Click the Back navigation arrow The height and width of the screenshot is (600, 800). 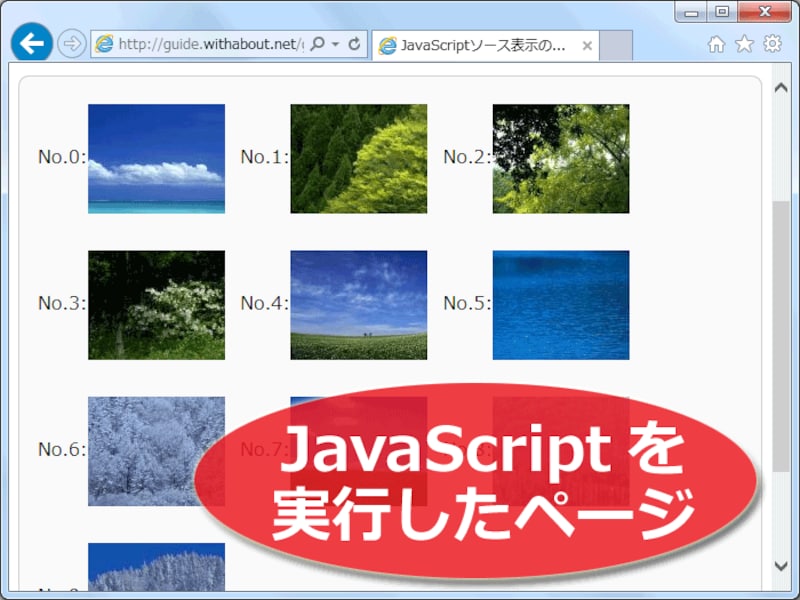(33, 44)
